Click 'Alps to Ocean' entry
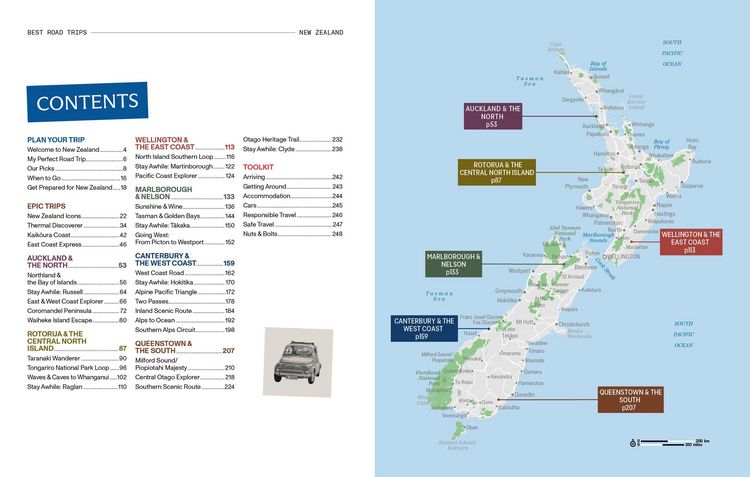 click(185, 320)
